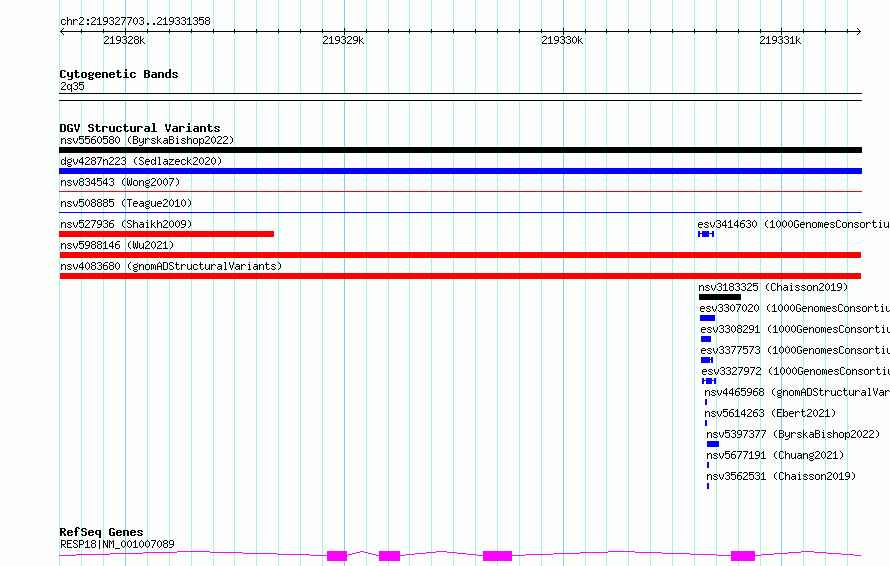
Task: Select the RefSeq Genes track heading
Action: coord(101,532)
